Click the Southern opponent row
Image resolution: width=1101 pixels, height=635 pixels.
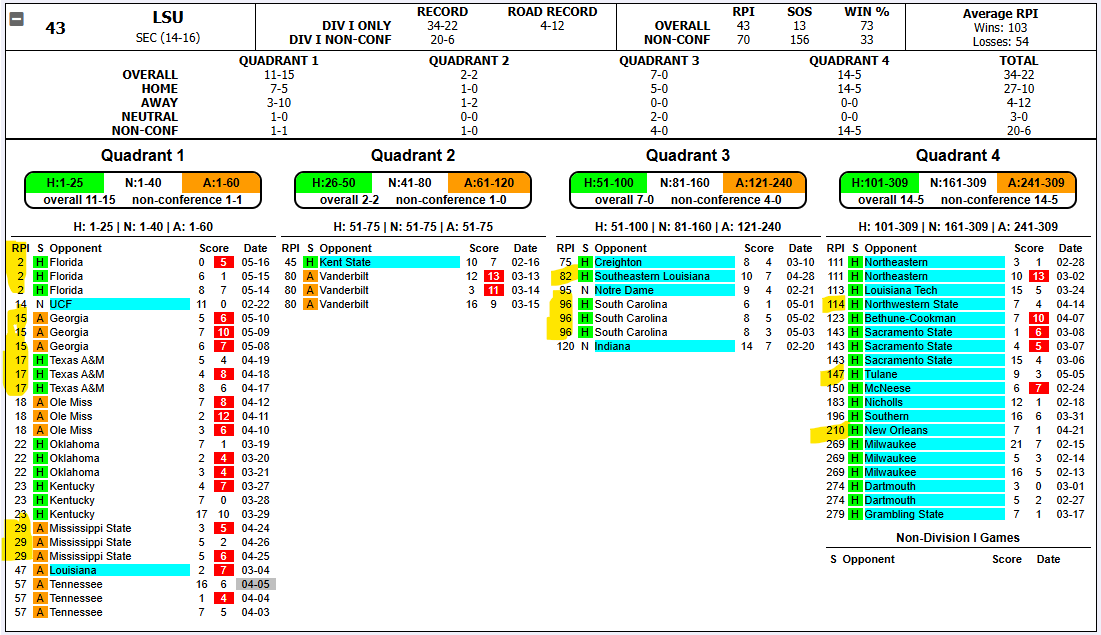(x=934, y=417)
